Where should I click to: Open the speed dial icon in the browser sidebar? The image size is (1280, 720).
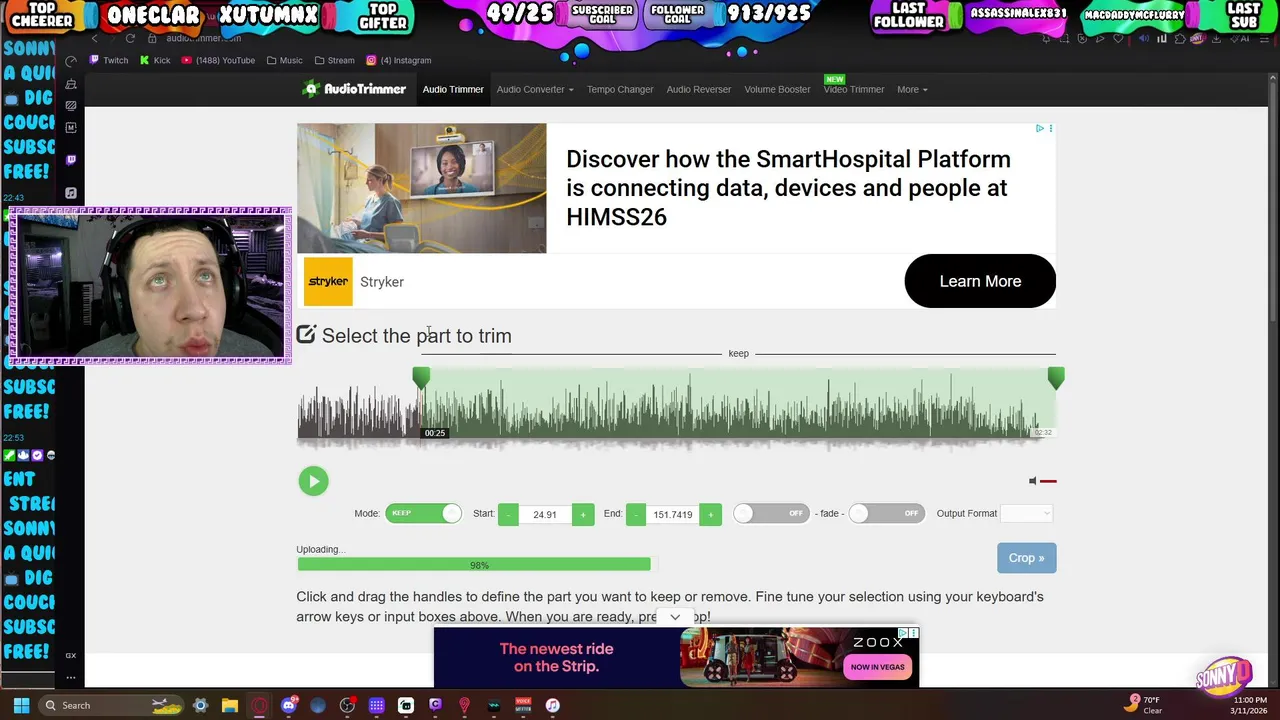(x=71, y=61)
